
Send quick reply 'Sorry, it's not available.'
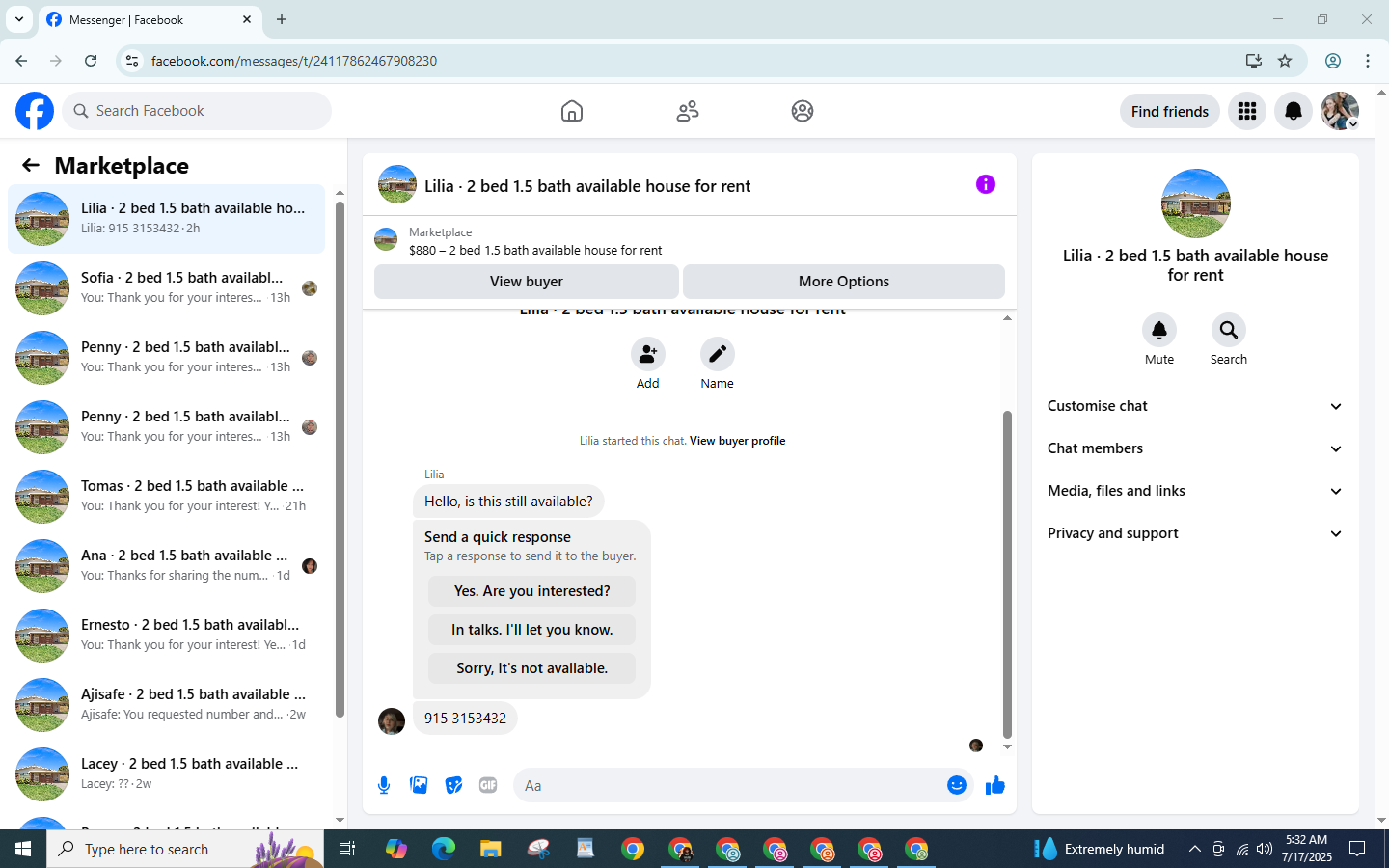531,668
